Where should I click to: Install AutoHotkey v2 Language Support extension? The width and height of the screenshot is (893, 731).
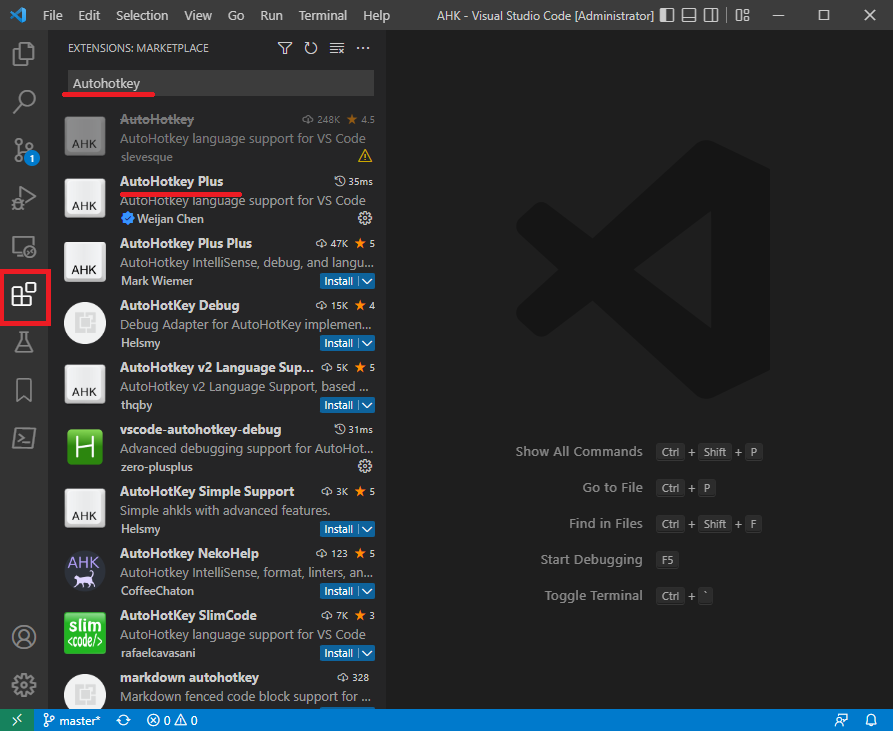[x=339, y=405]
